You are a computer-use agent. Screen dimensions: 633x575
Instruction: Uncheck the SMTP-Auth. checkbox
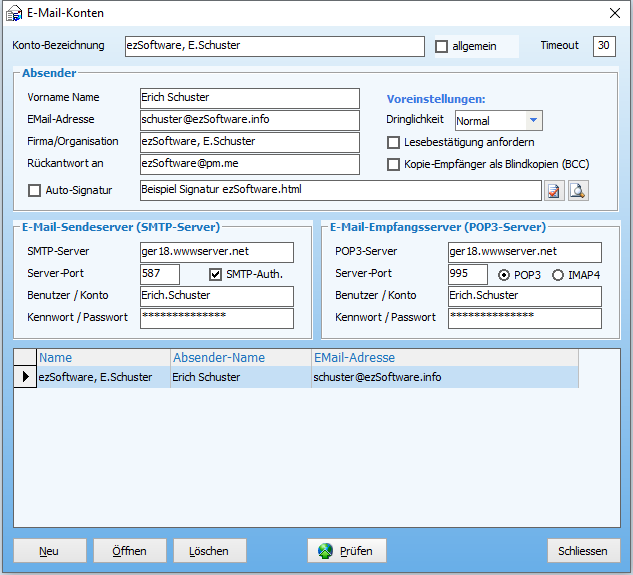[x=215, y=274]
